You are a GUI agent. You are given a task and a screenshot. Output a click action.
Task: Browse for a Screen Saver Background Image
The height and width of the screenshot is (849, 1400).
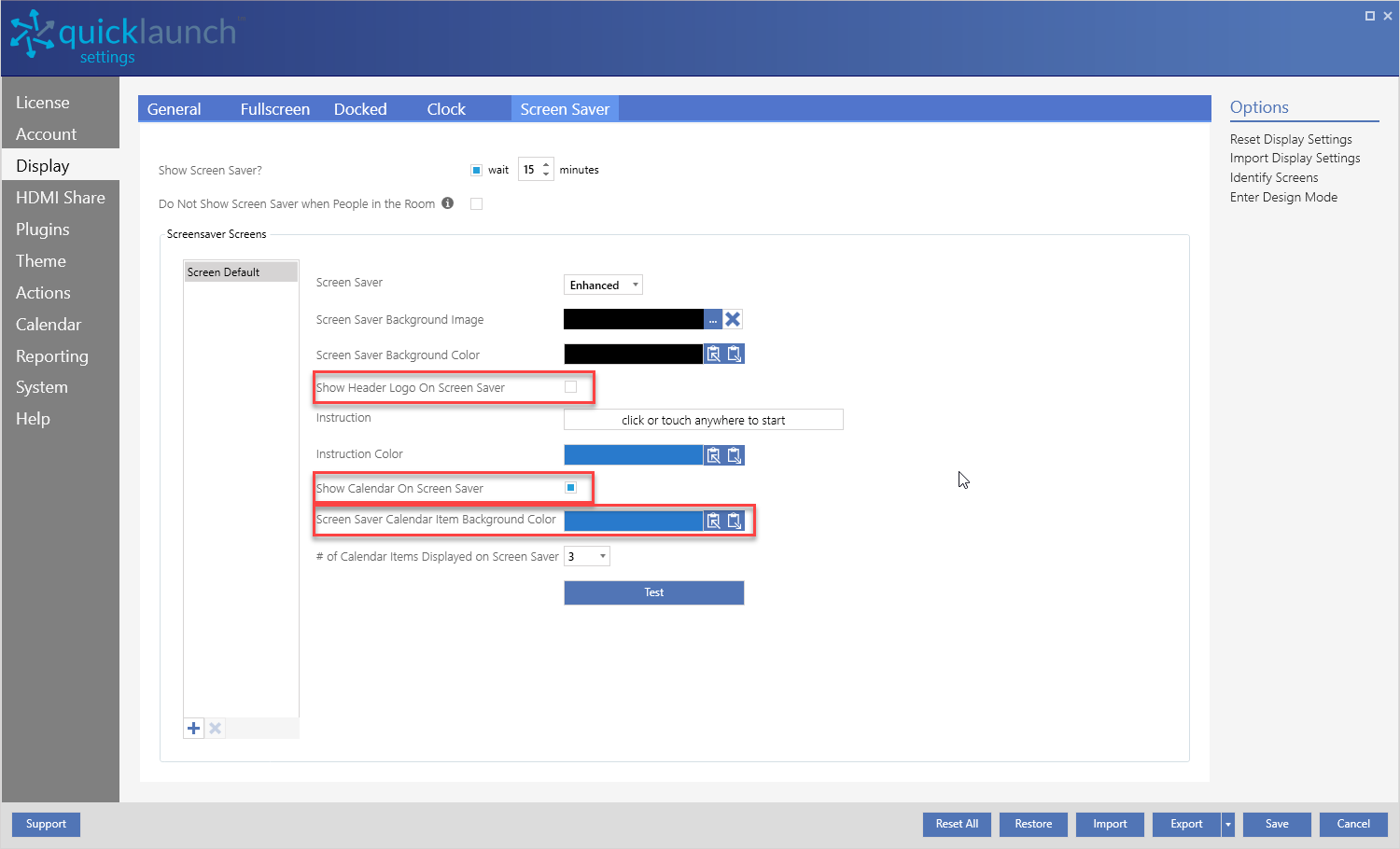click(713, 318)
